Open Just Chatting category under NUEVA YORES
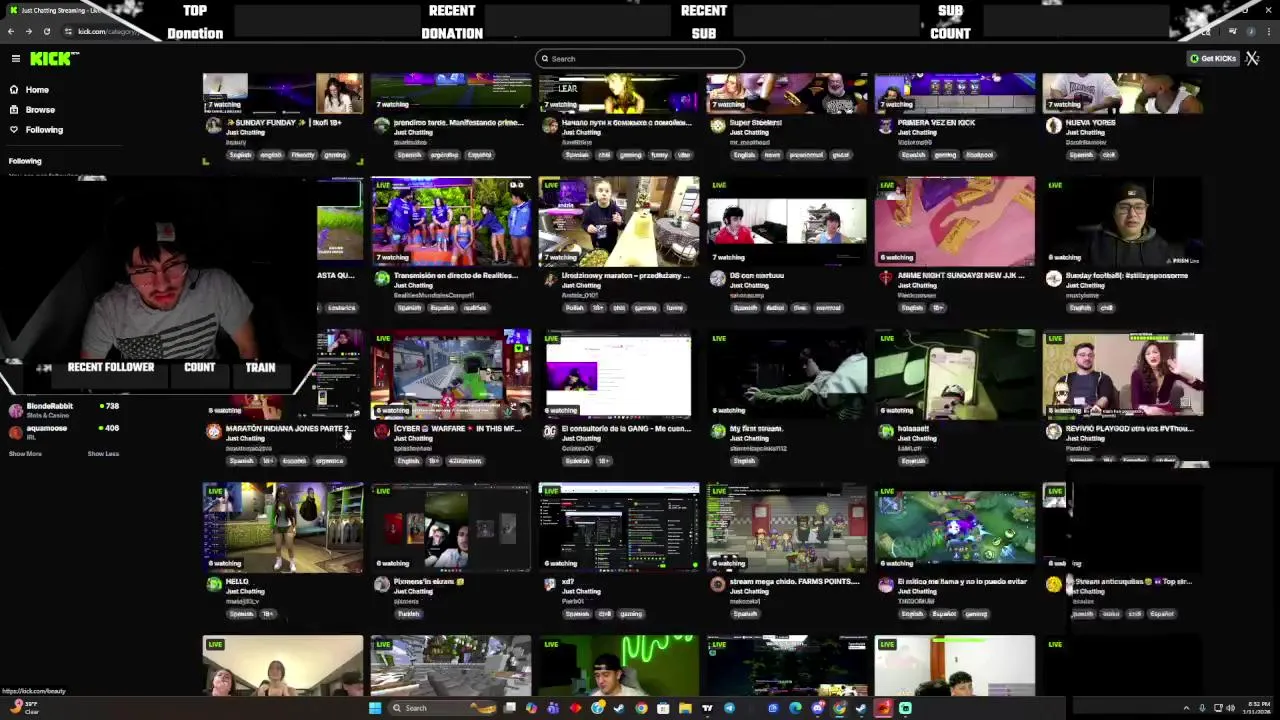 (x=1086, y=133)
